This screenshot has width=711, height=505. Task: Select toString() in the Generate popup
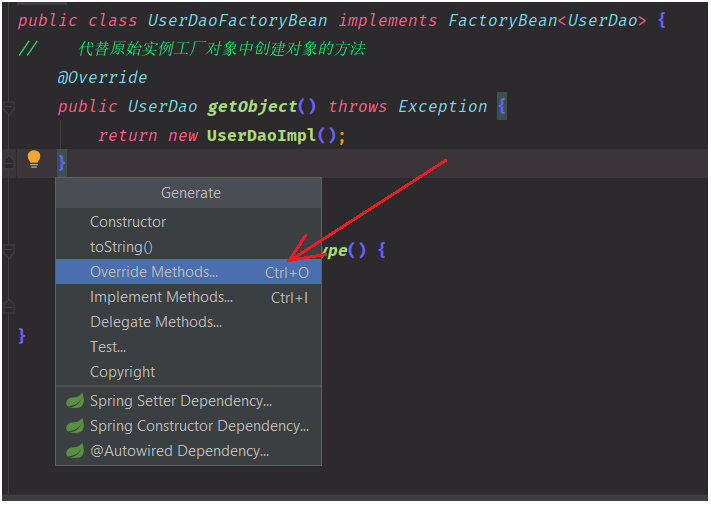[188, 247]
